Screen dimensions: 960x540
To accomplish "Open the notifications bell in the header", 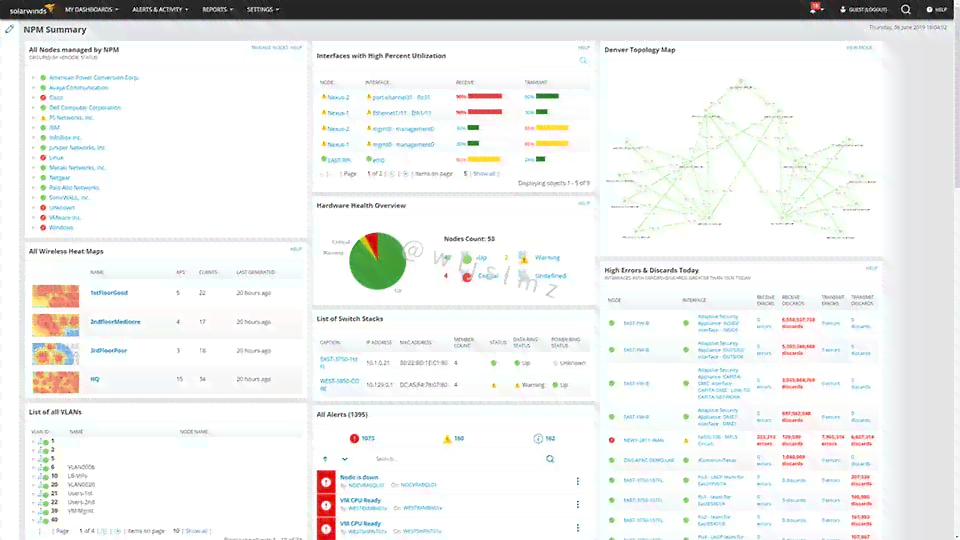I will click(814, 9).
